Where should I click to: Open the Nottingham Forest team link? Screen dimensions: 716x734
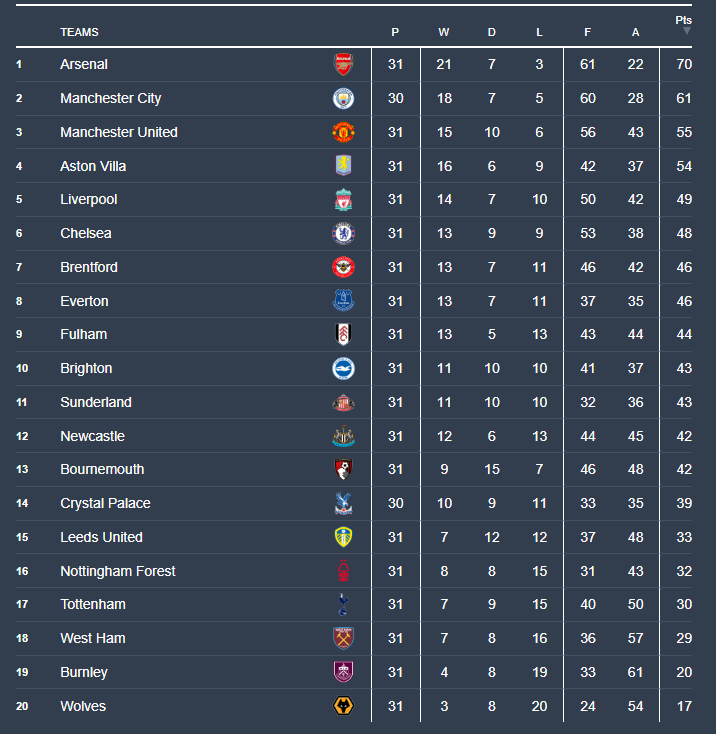[x=117, y=571]
